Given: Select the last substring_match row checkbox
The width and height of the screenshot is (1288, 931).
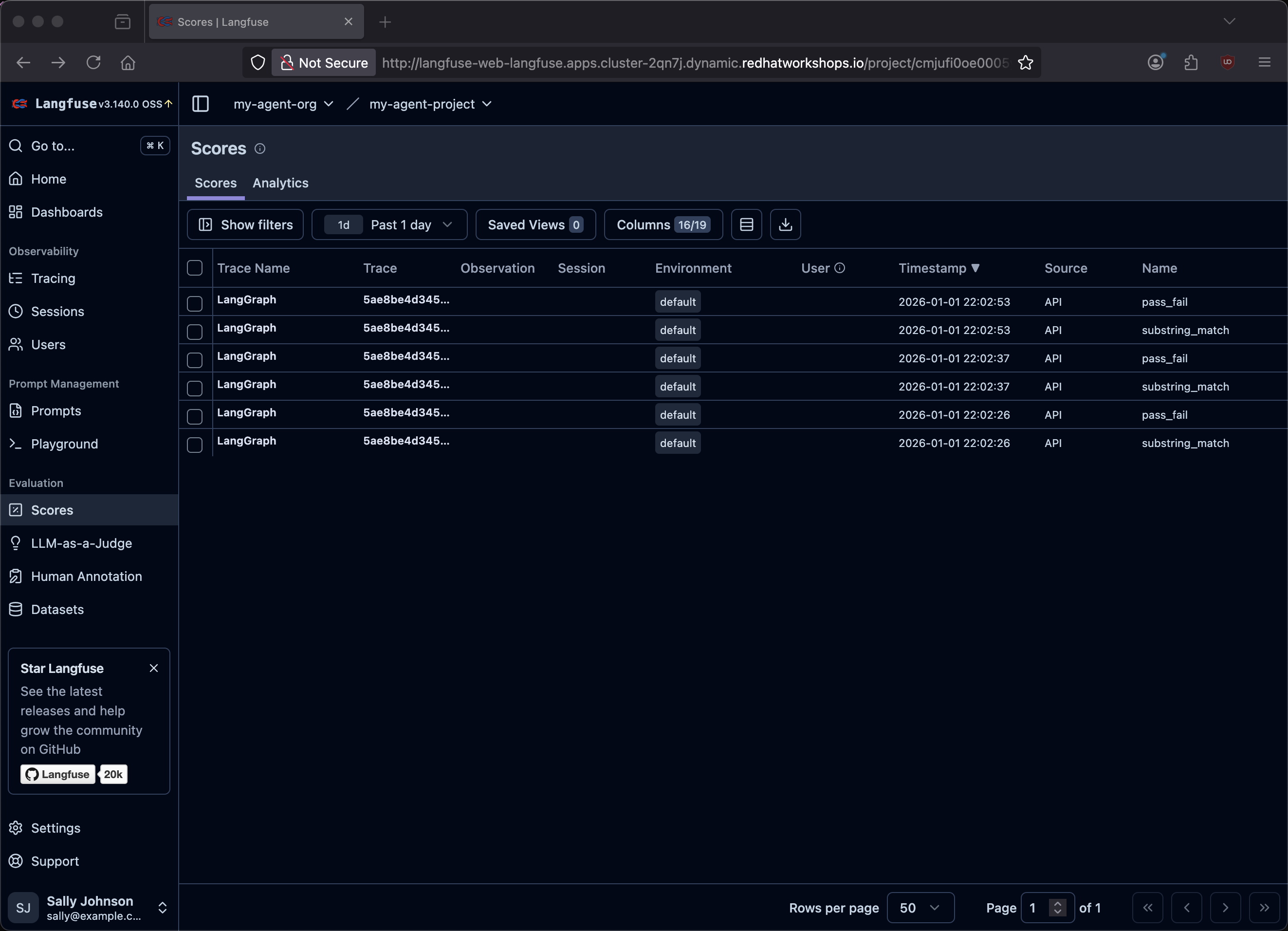Looking at the screenshot, I should pyautogui.click(x=195, y=445).
